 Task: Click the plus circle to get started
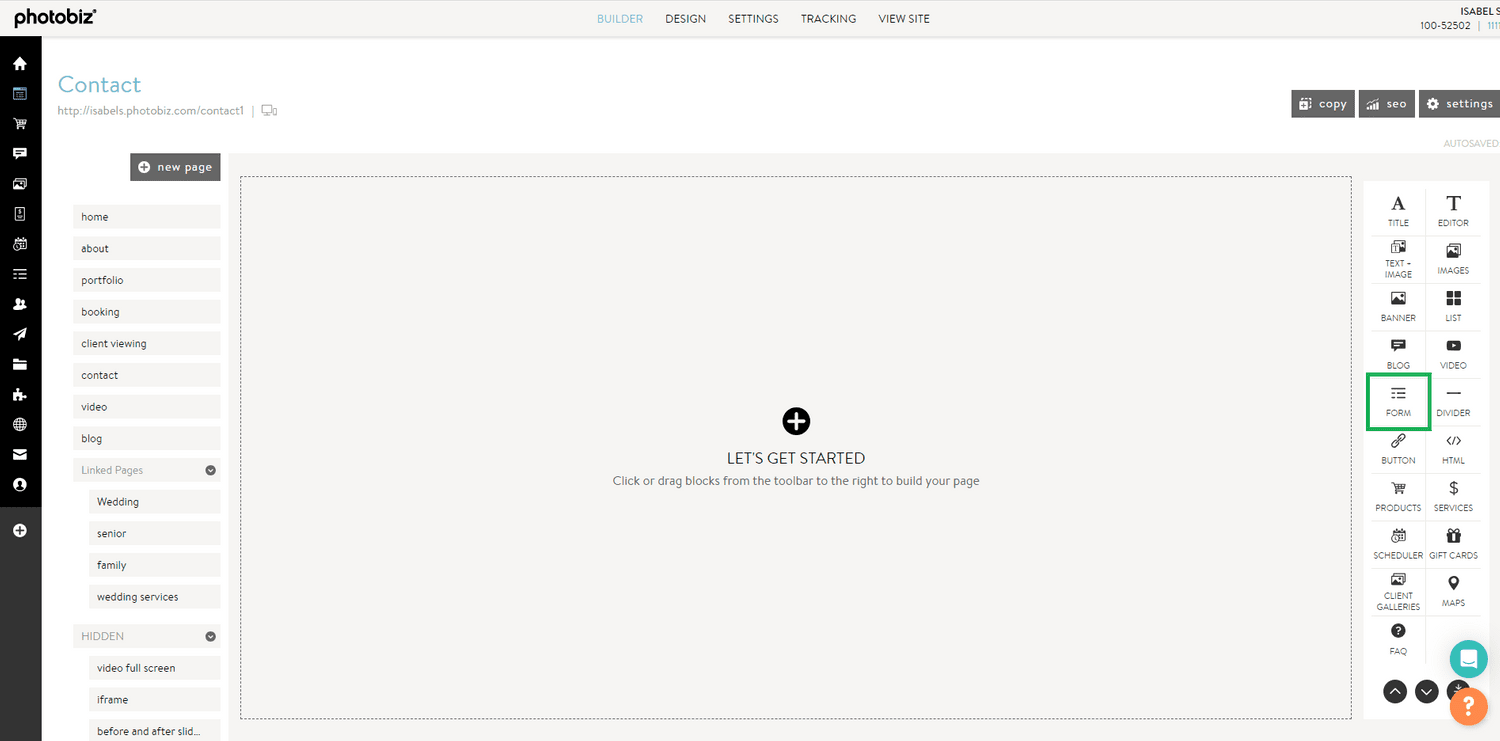(796, 421)
